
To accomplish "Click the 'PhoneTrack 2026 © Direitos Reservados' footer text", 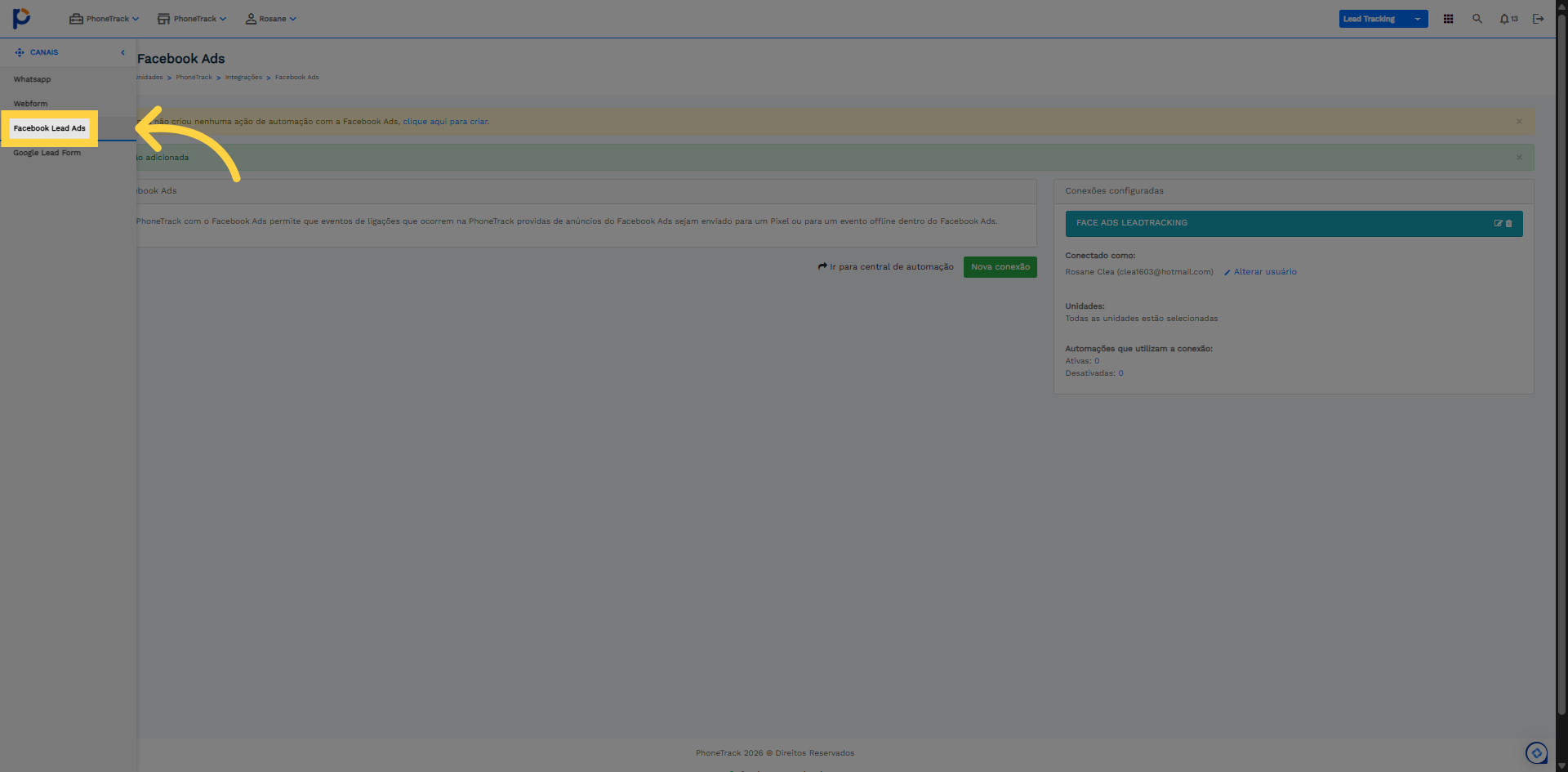I will coord(775,753).
